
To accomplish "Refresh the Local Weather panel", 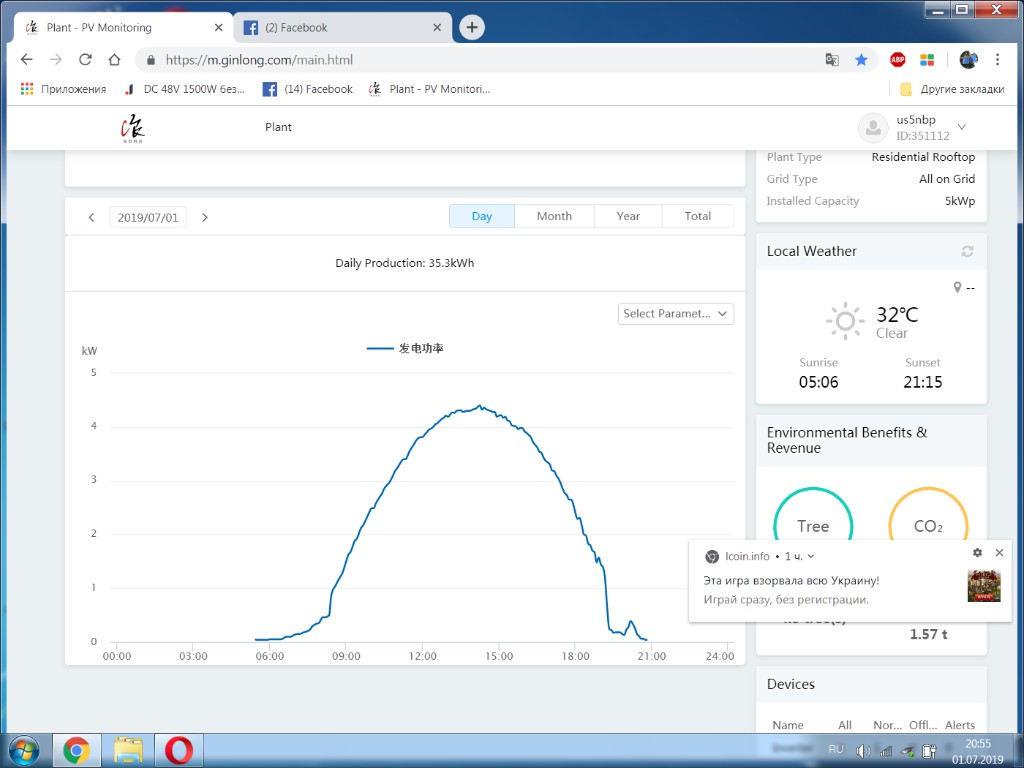I will (x=967, y=252).
